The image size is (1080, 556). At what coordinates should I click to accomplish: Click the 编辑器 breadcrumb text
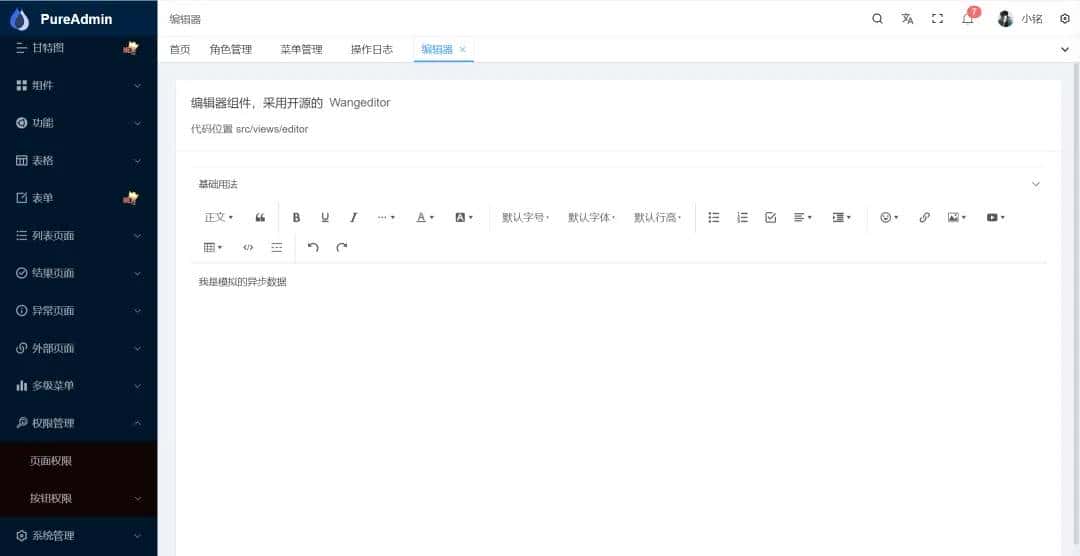[185, 19]
